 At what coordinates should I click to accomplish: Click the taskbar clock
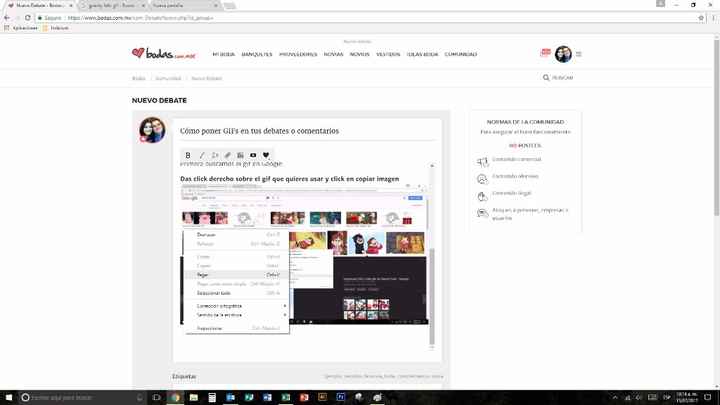tap(687, 398)
